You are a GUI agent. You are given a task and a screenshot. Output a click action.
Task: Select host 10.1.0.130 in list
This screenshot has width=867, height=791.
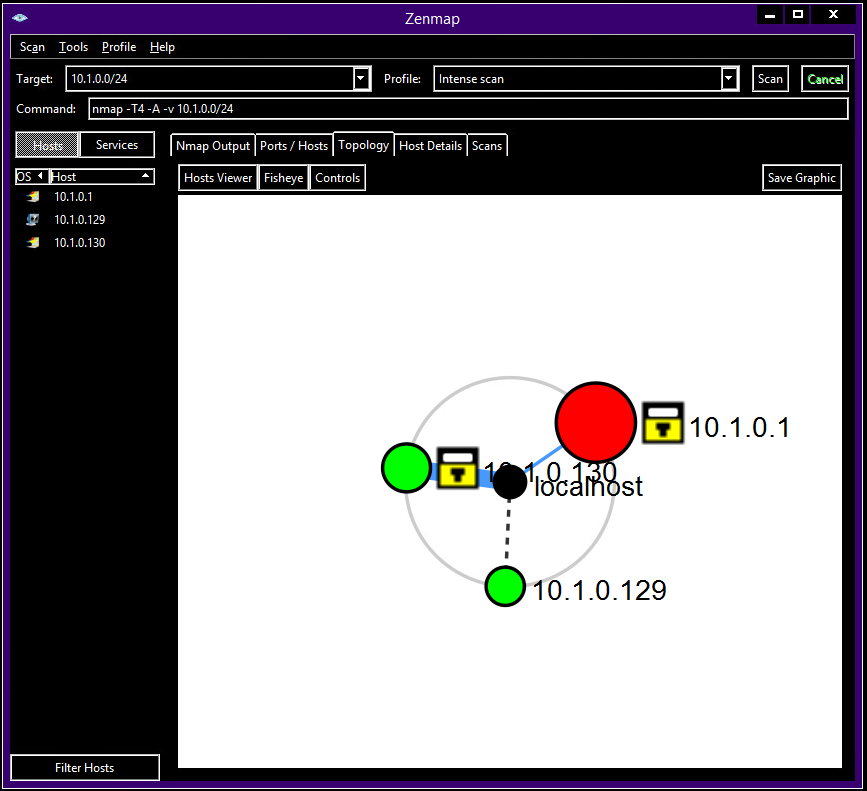pos(80,243)
